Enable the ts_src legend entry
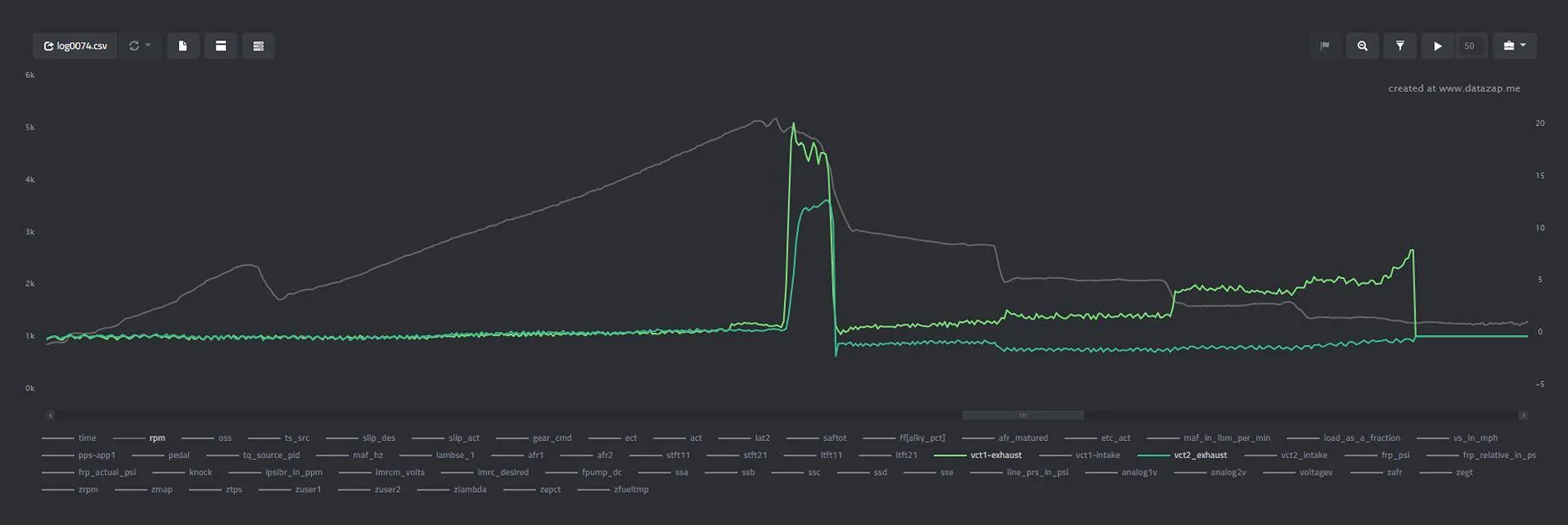The height and width of the screenshot is (525, 1568). coord(279,438)
